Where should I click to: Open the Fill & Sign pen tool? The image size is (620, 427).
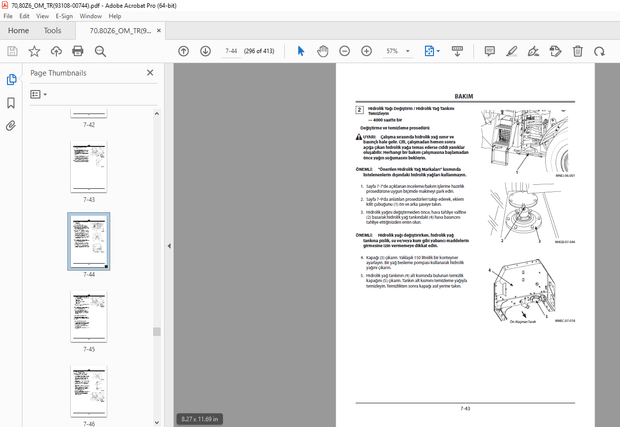point(533,51)
